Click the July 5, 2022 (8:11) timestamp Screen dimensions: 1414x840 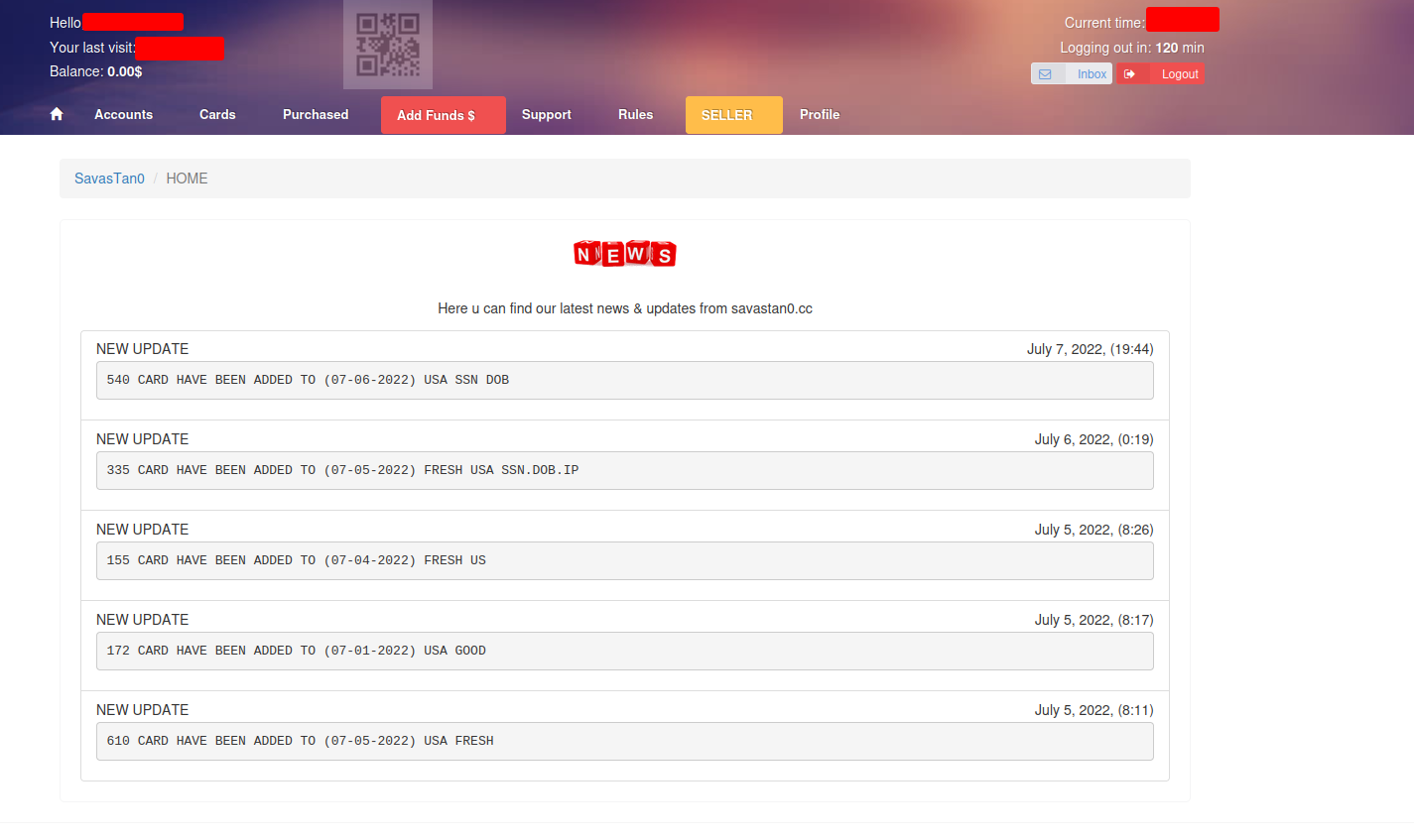pyautogui.click(x=1094, y=710)
